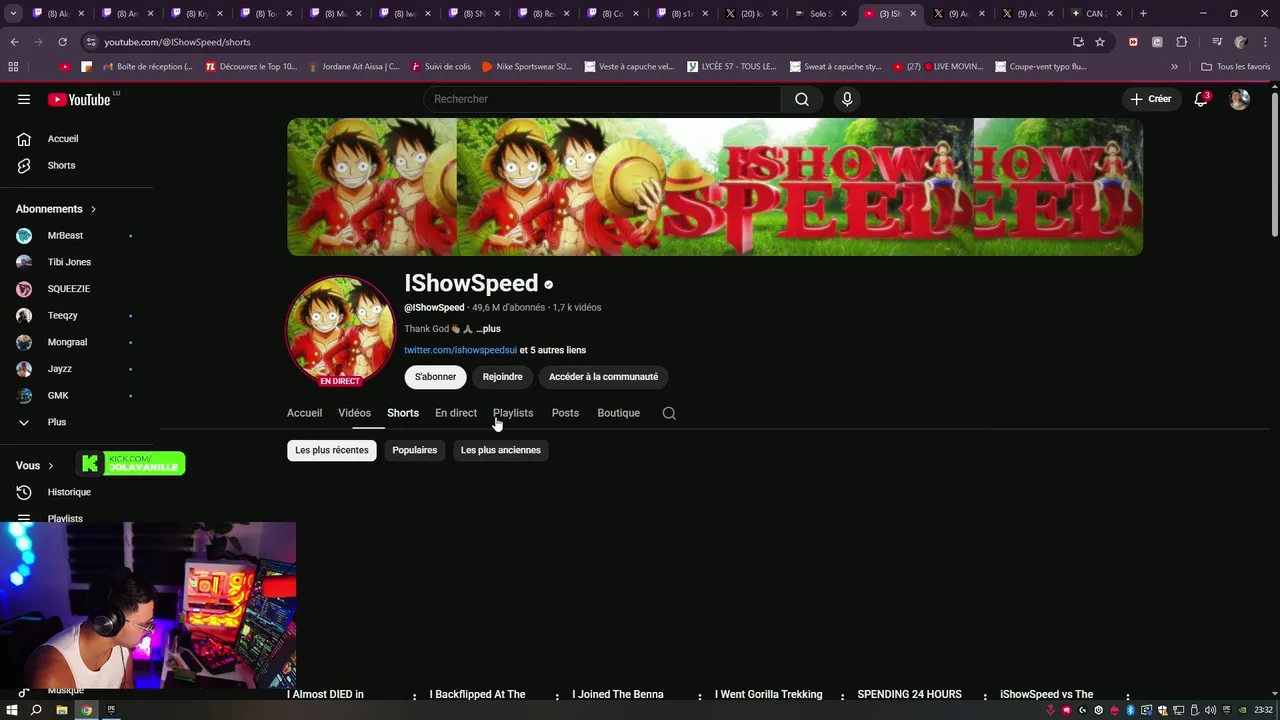Viewport: 1280px width, 720px height.
Task: Open the account avatar menu
Action: [x=1239, y=99]
